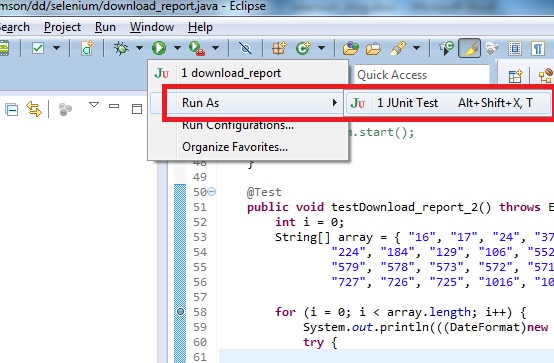Screen dimensions: 554x363
Task: Click the greyed toolbar icon after the highlighter
Action: click(493, 48)
